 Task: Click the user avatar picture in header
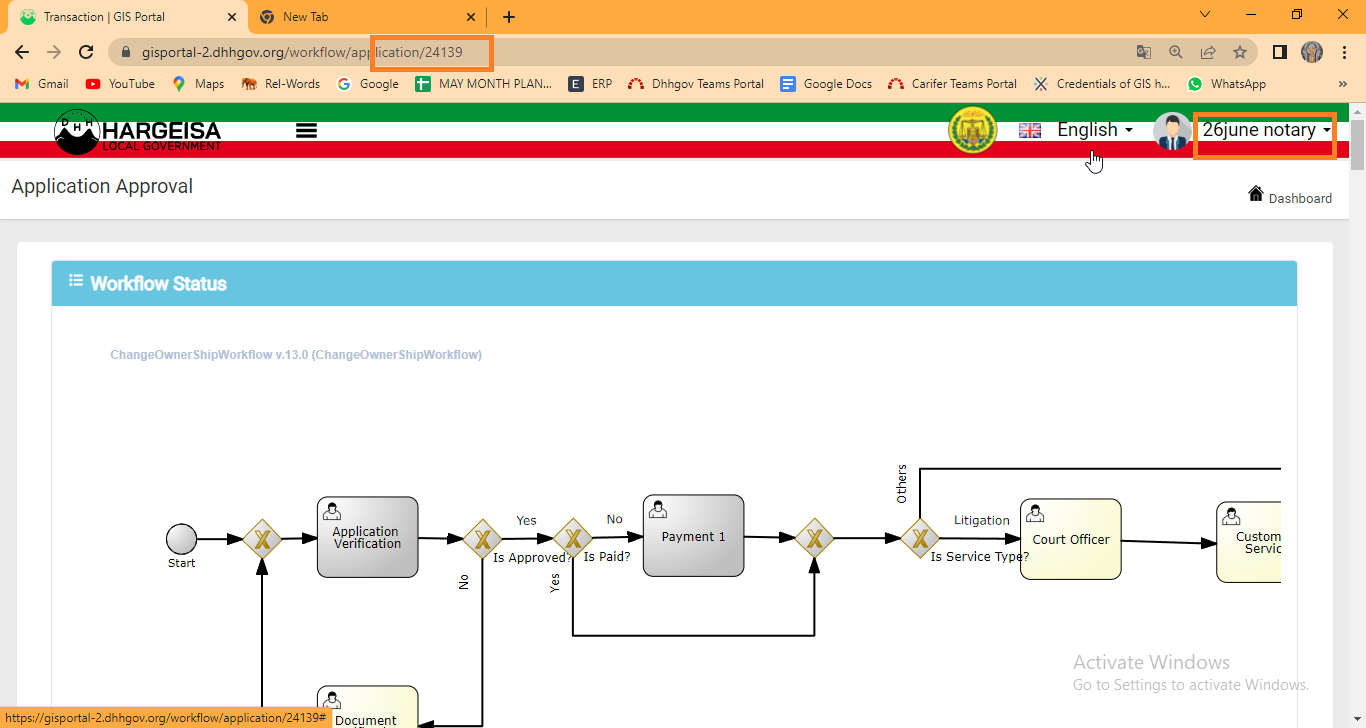coord(1172,131)
